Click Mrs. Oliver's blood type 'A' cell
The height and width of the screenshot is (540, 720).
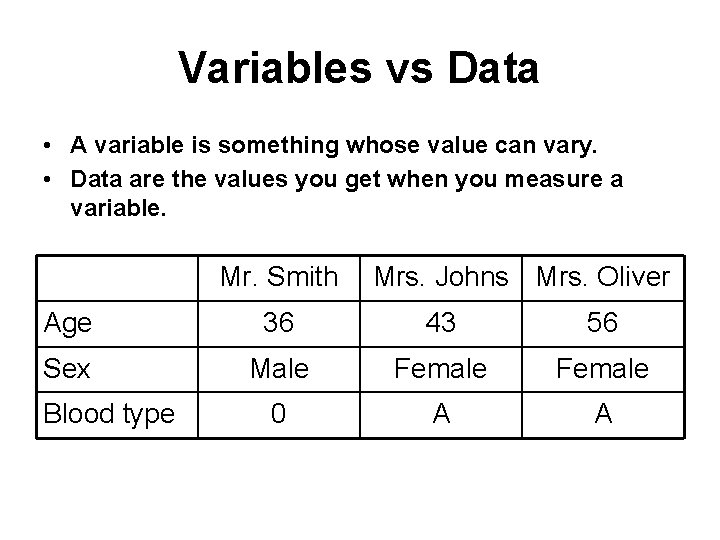[x=603, y=415]
